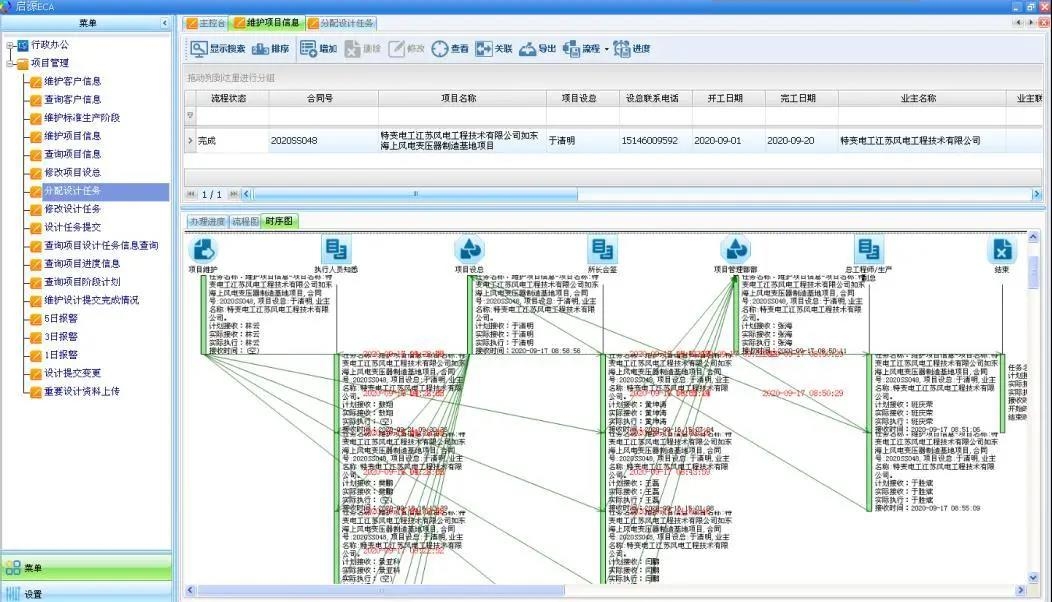This screenshot has width=1052, height=602.
Task: Expand the row for contract 2020SS048
Action: coord(190,141)
